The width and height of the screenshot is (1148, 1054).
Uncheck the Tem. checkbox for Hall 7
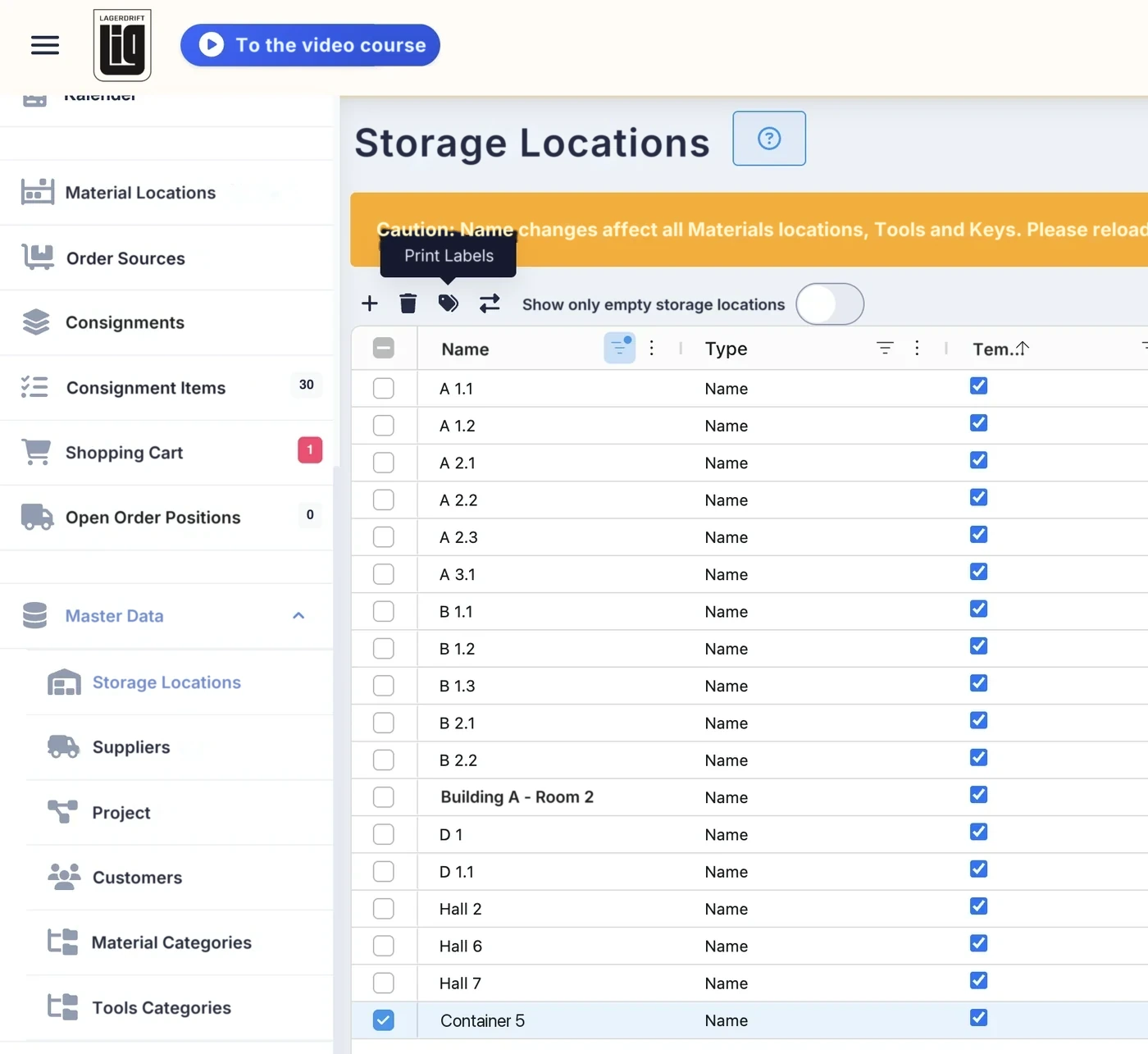(x=978, y=980)
